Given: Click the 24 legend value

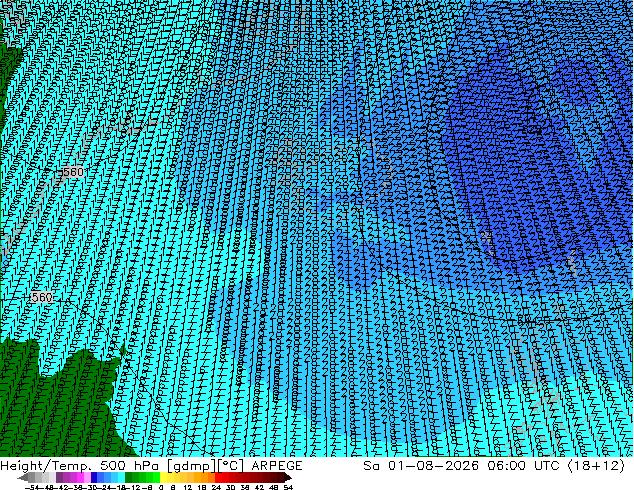Looking at the screenshot, I should 216,488.
